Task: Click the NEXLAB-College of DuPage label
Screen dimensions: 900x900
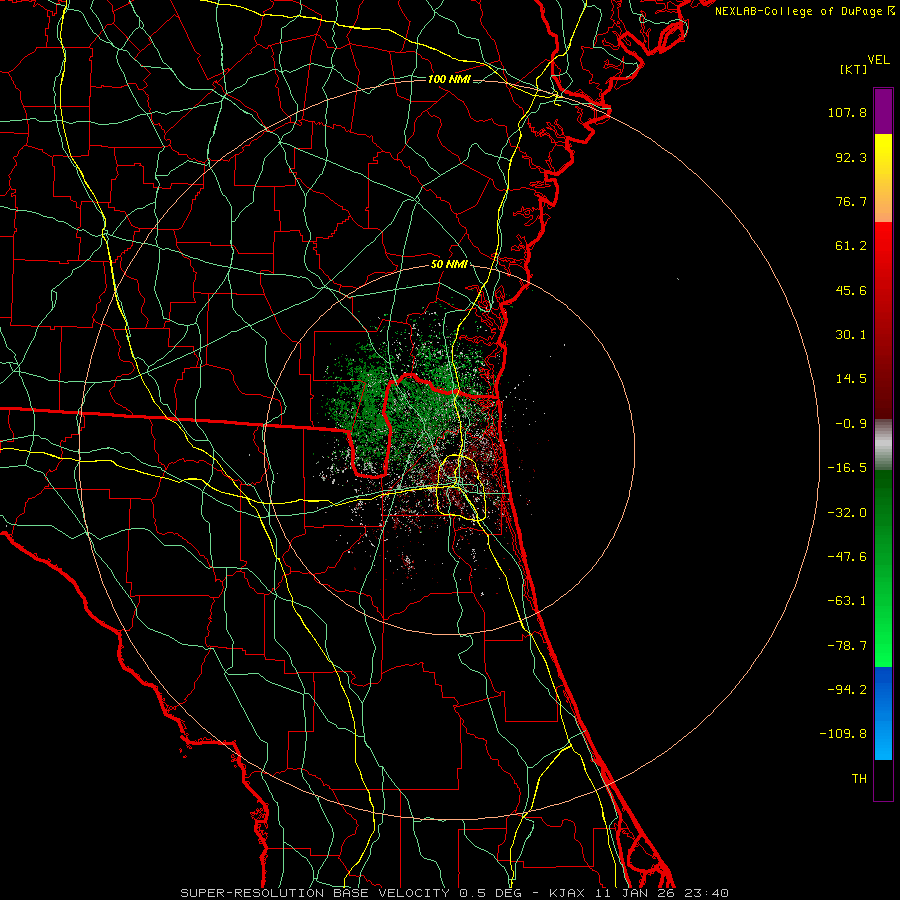Action: tap(805, 11)
